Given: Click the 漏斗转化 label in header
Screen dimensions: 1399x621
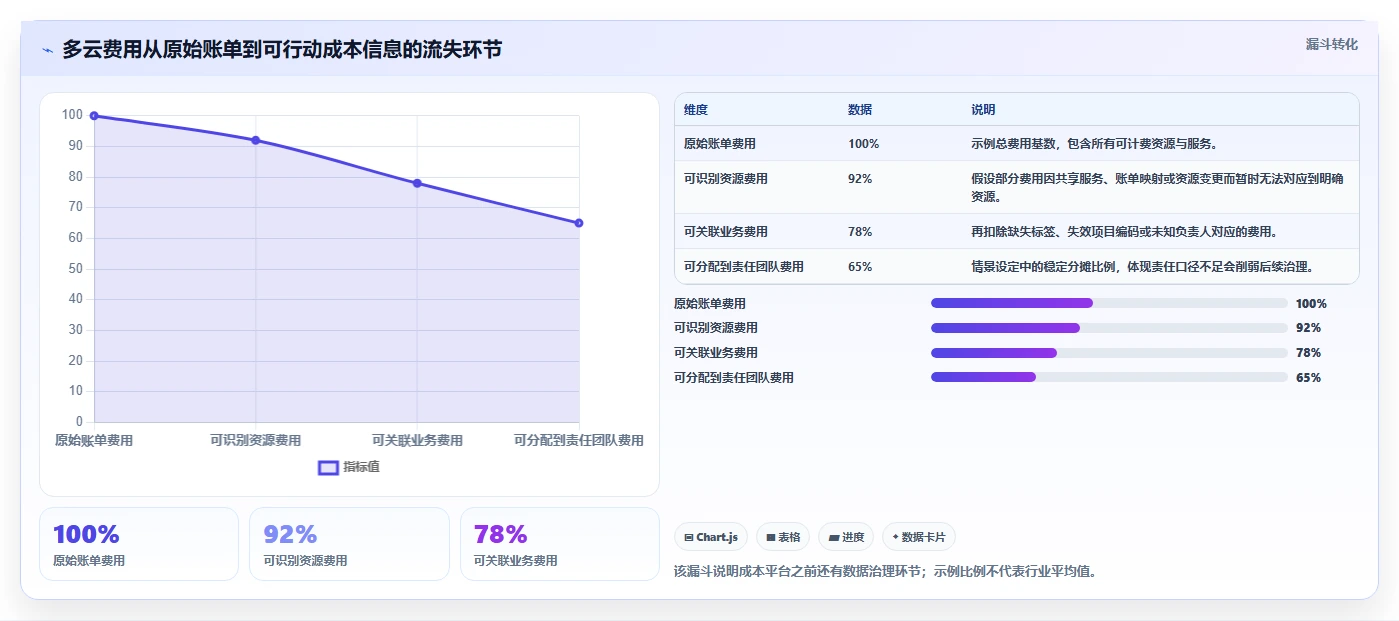Looking at the screenshot, I should (x=1331, y=44).
